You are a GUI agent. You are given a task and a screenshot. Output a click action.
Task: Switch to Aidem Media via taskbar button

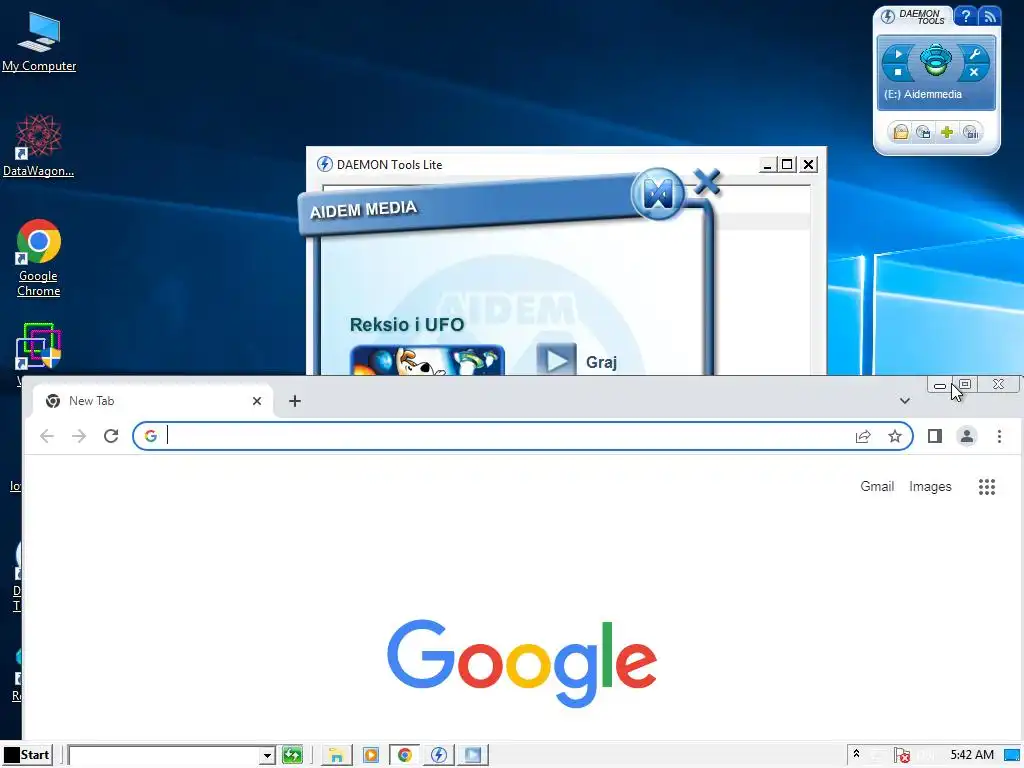coord(473,756)
